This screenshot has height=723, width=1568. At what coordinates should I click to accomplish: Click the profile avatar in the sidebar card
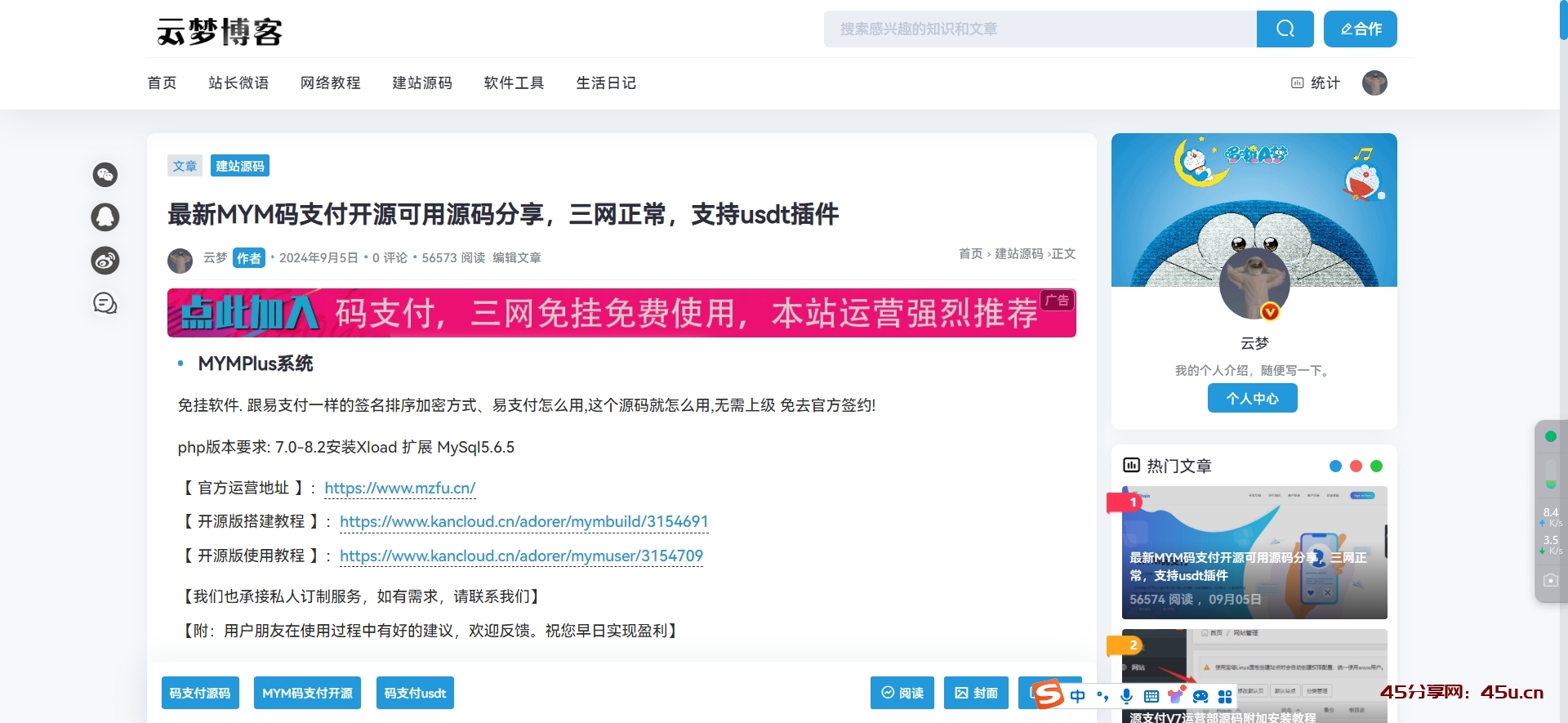point(1254,284)
